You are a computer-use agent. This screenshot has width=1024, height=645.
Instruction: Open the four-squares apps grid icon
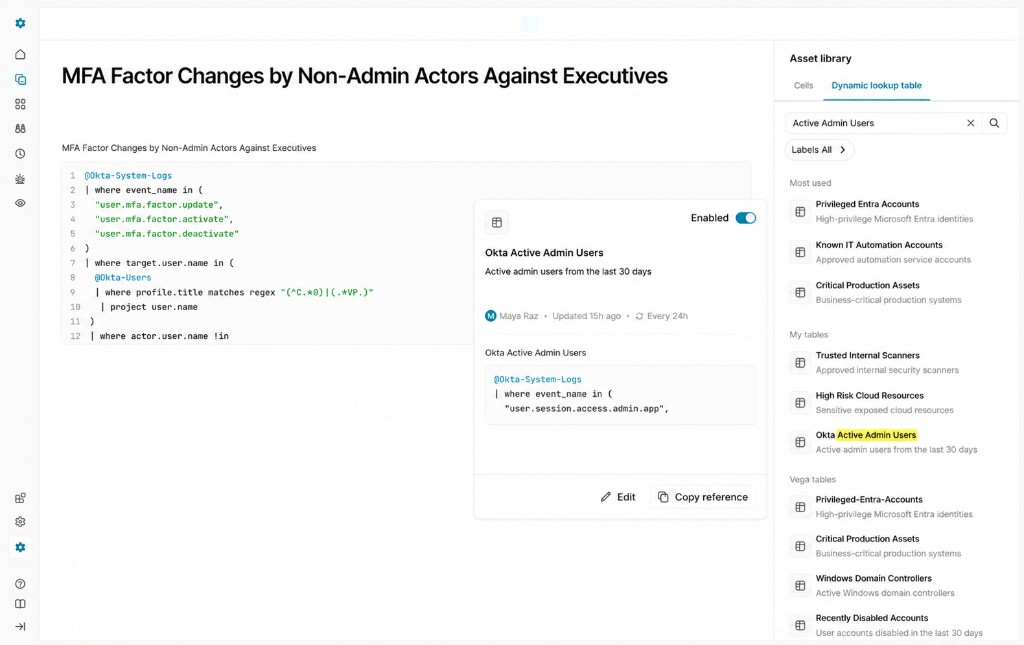(20, 104)
